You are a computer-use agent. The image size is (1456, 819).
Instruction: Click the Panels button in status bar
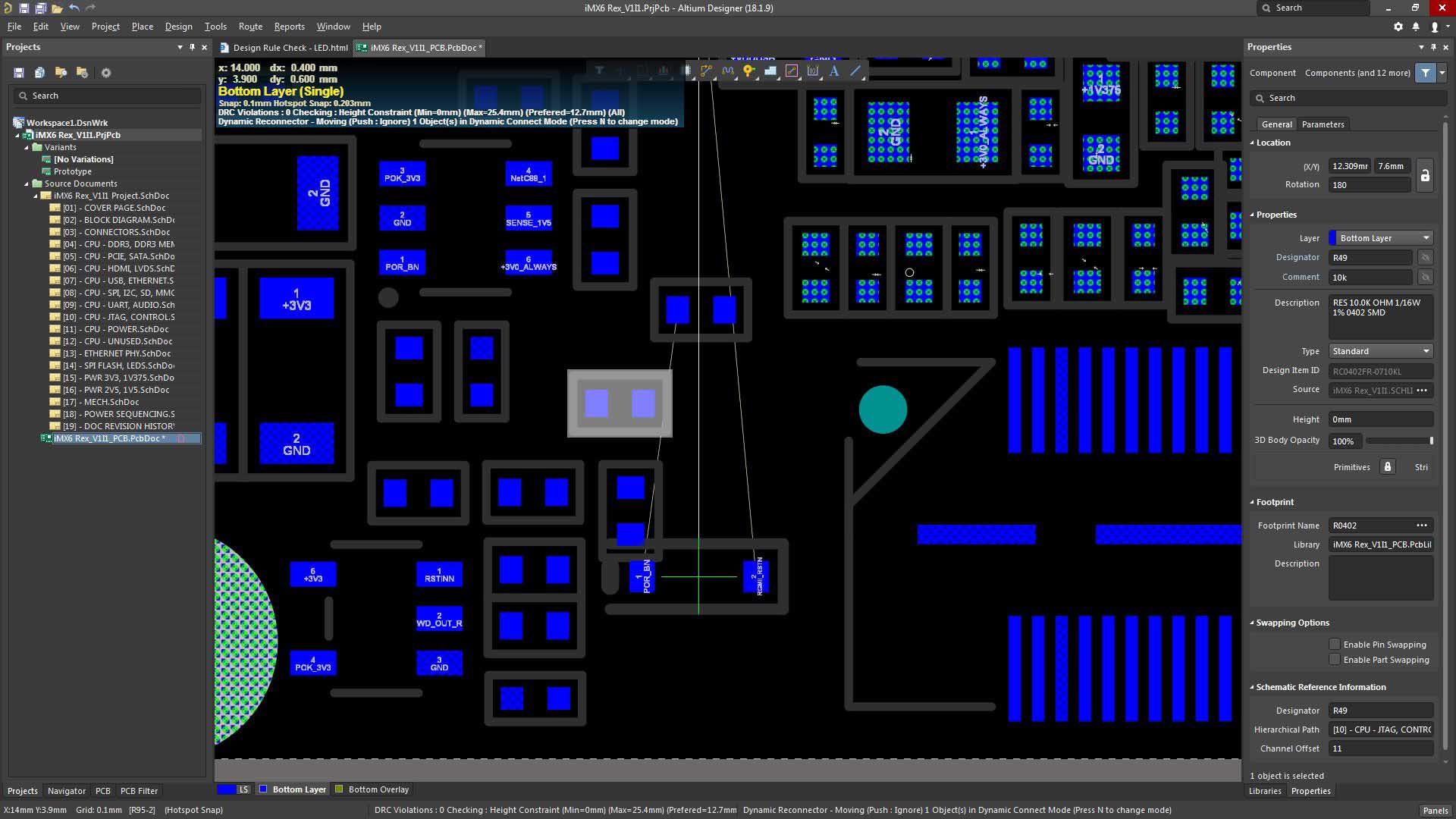click(x=1435, y=810)
